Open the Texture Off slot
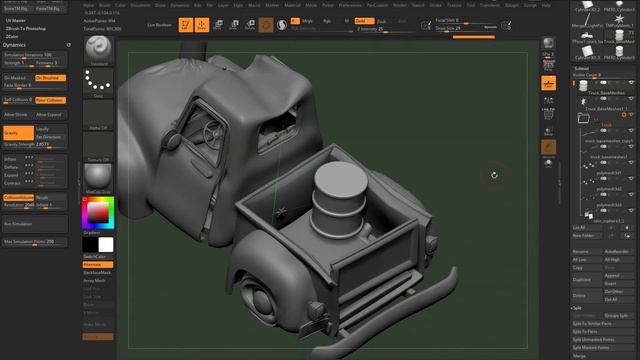 (98, 147)
